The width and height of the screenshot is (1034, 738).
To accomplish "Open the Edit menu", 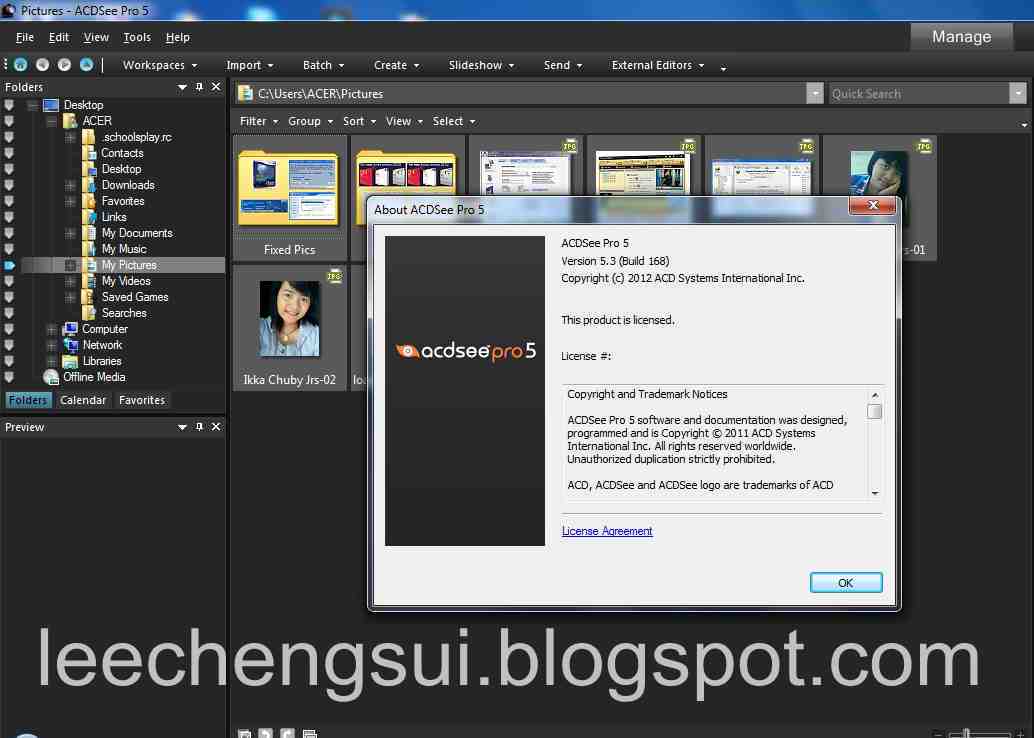I will (x=59, y=38).
